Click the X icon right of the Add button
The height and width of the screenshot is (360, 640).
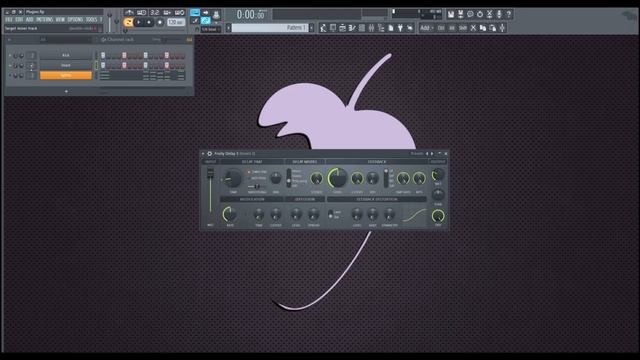pyautogui.click(x=473, y=28)
